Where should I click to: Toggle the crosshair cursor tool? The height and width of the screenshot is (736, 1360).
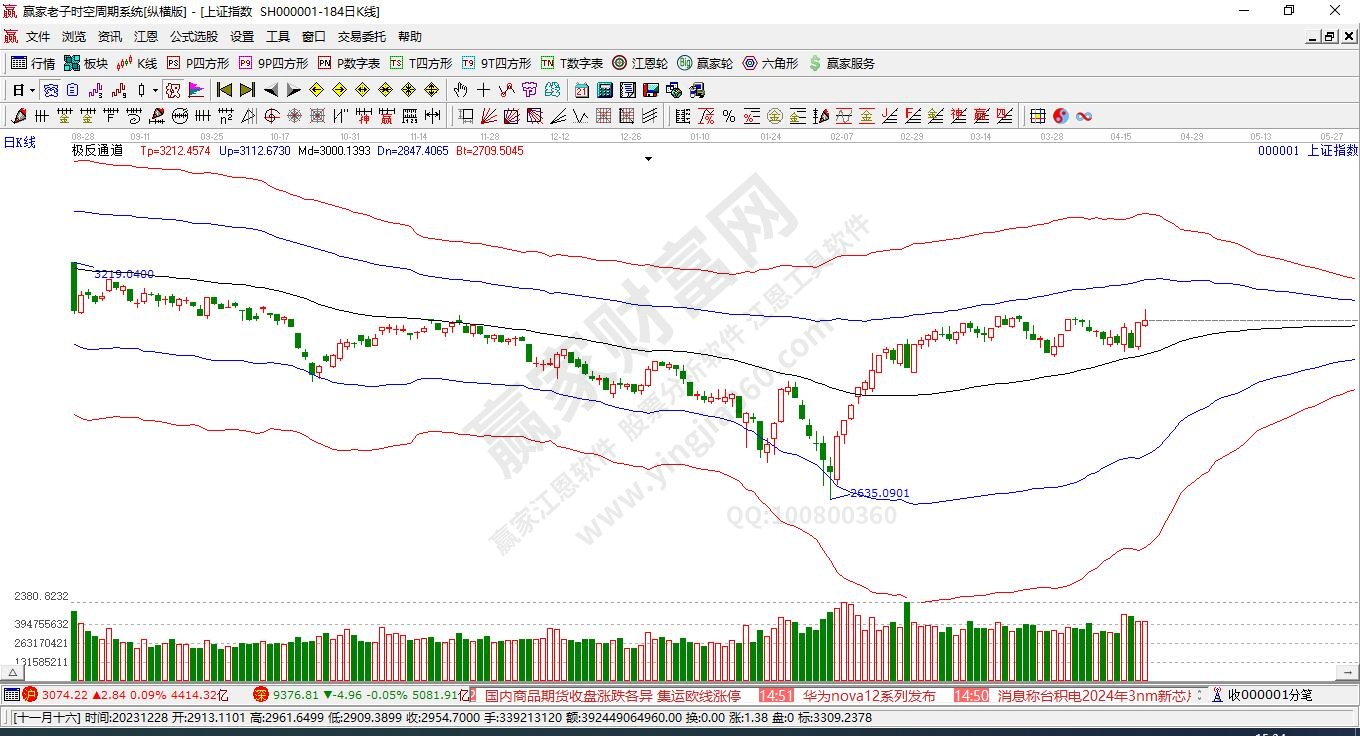(483, 90)
